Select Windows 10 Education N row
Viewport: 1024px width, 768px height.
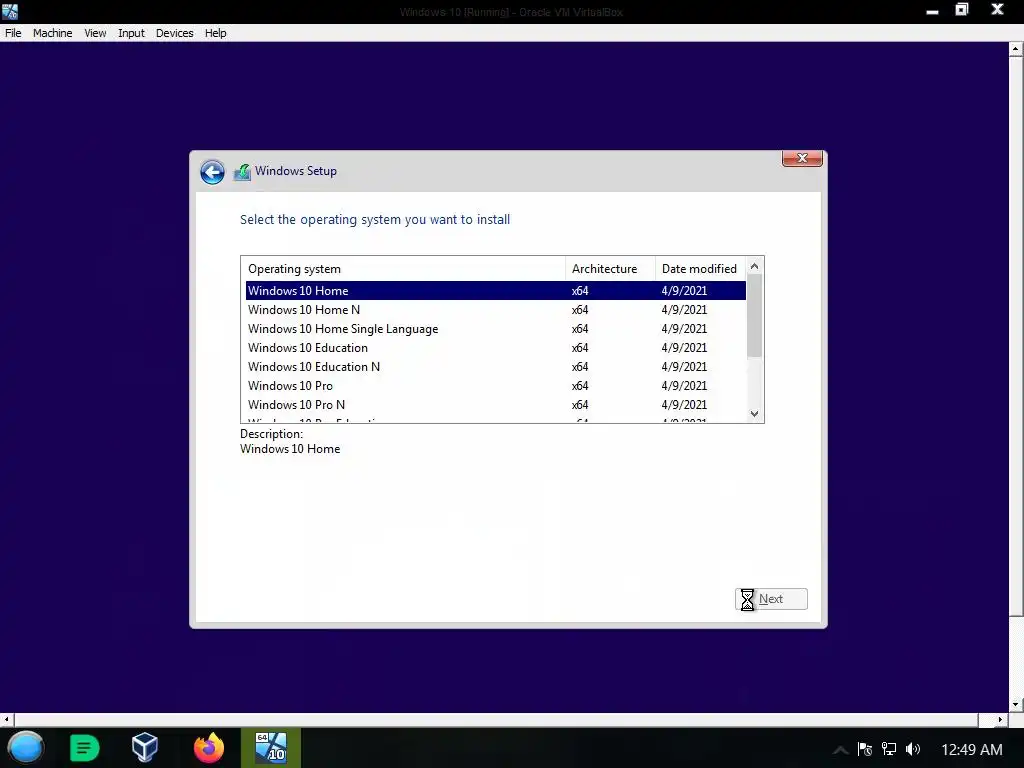(496, 366)
